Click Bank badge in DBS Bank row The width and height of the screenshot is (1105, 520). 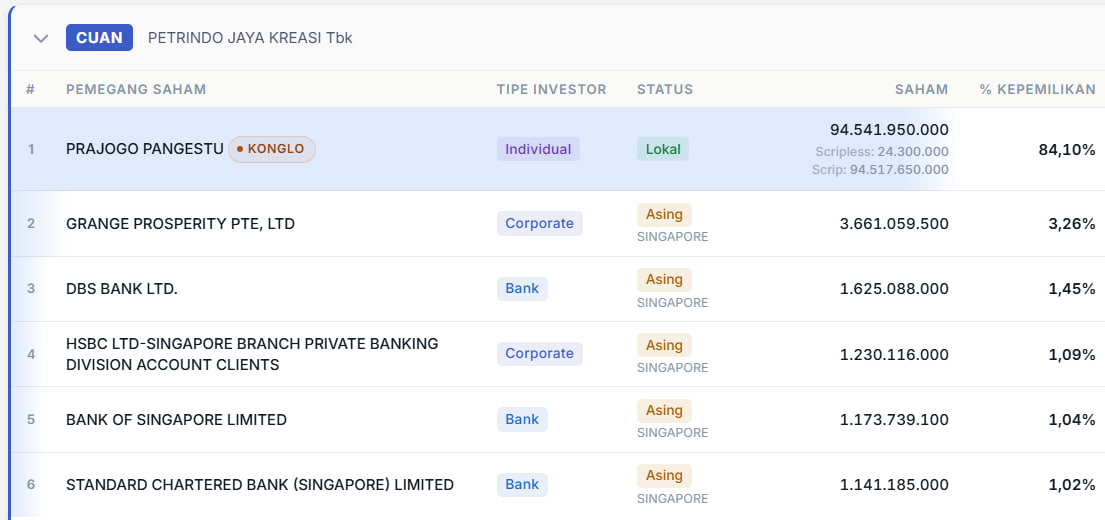coord(522,288)
